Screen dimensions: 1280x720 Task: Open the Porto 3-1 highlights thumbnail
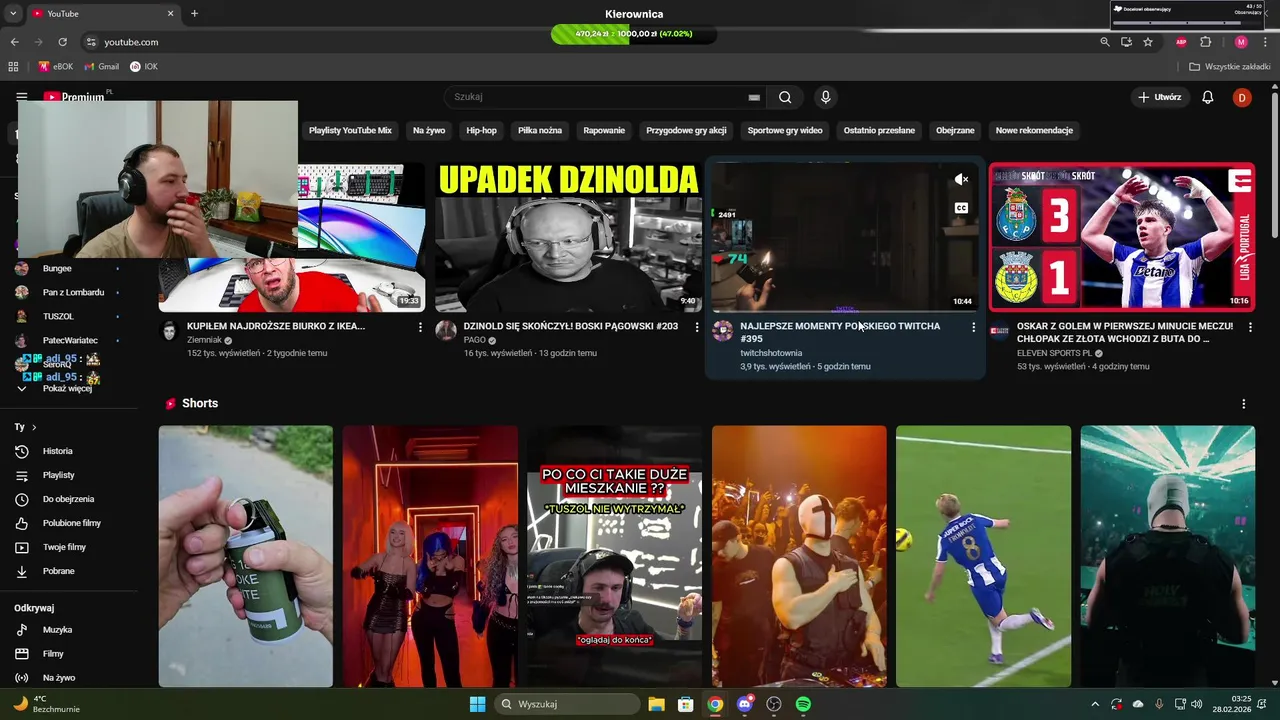(x=1122, y=237)
